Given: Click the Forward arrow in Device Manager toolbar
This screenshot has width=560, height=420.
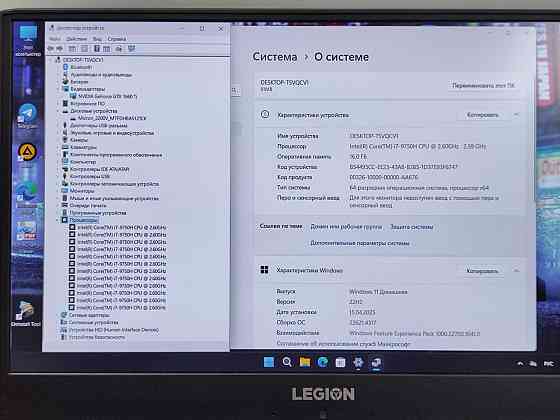Looking at the screenshot, I should 60,49.
